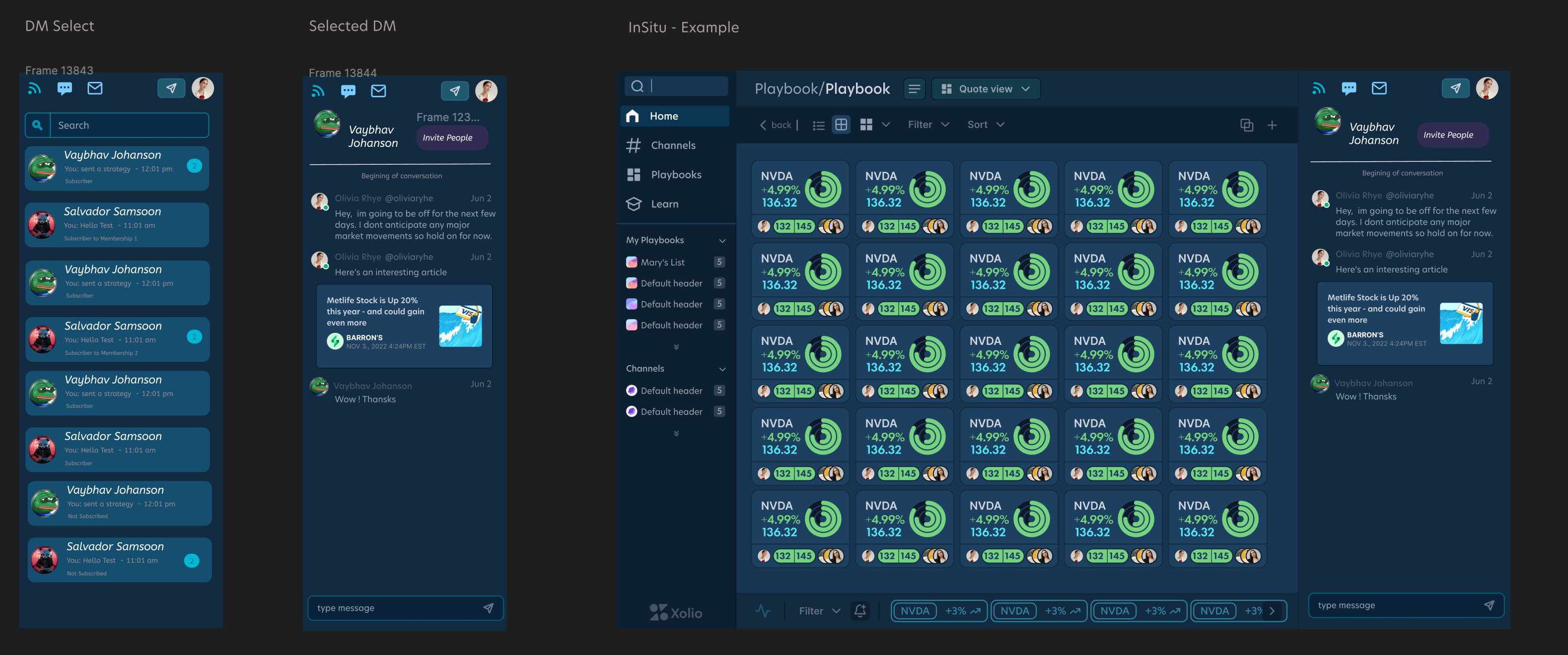Screen dimensions: 1568x655
Task: Click the chat bubble icon in Selected DM panel
Action: tap(348, 91)
